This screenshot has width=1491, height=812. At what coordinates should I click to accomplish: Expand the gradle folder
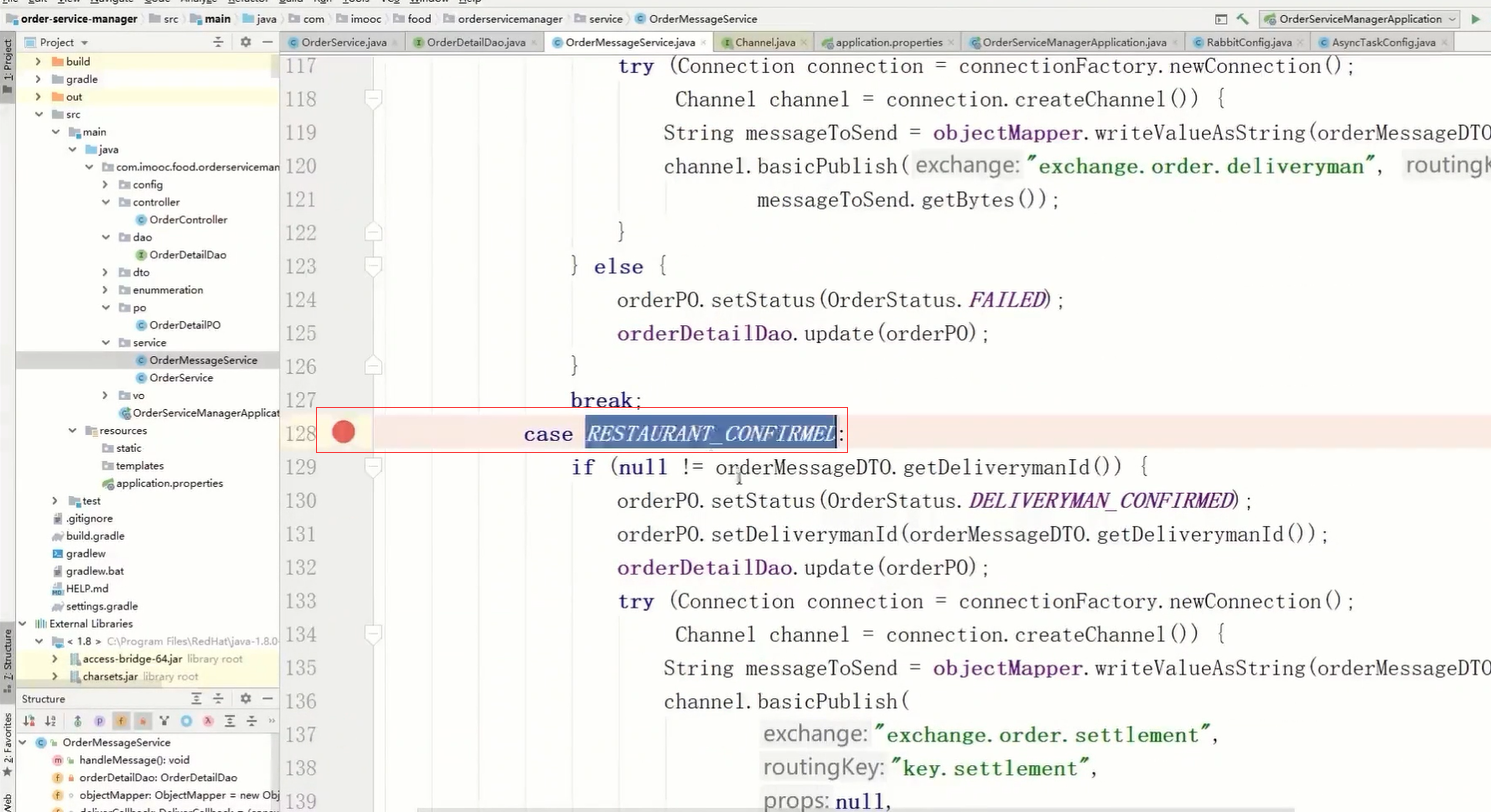pos(39,79)
